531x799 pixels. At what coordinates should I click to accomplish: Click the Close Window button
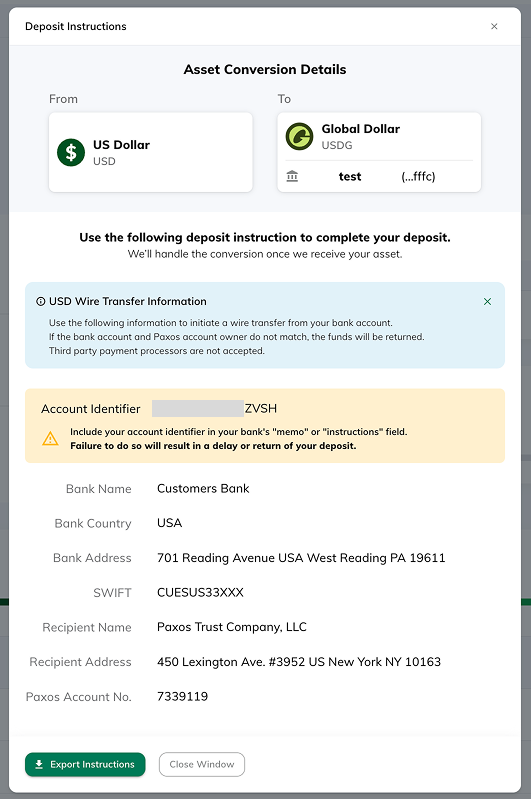point(202,764)
